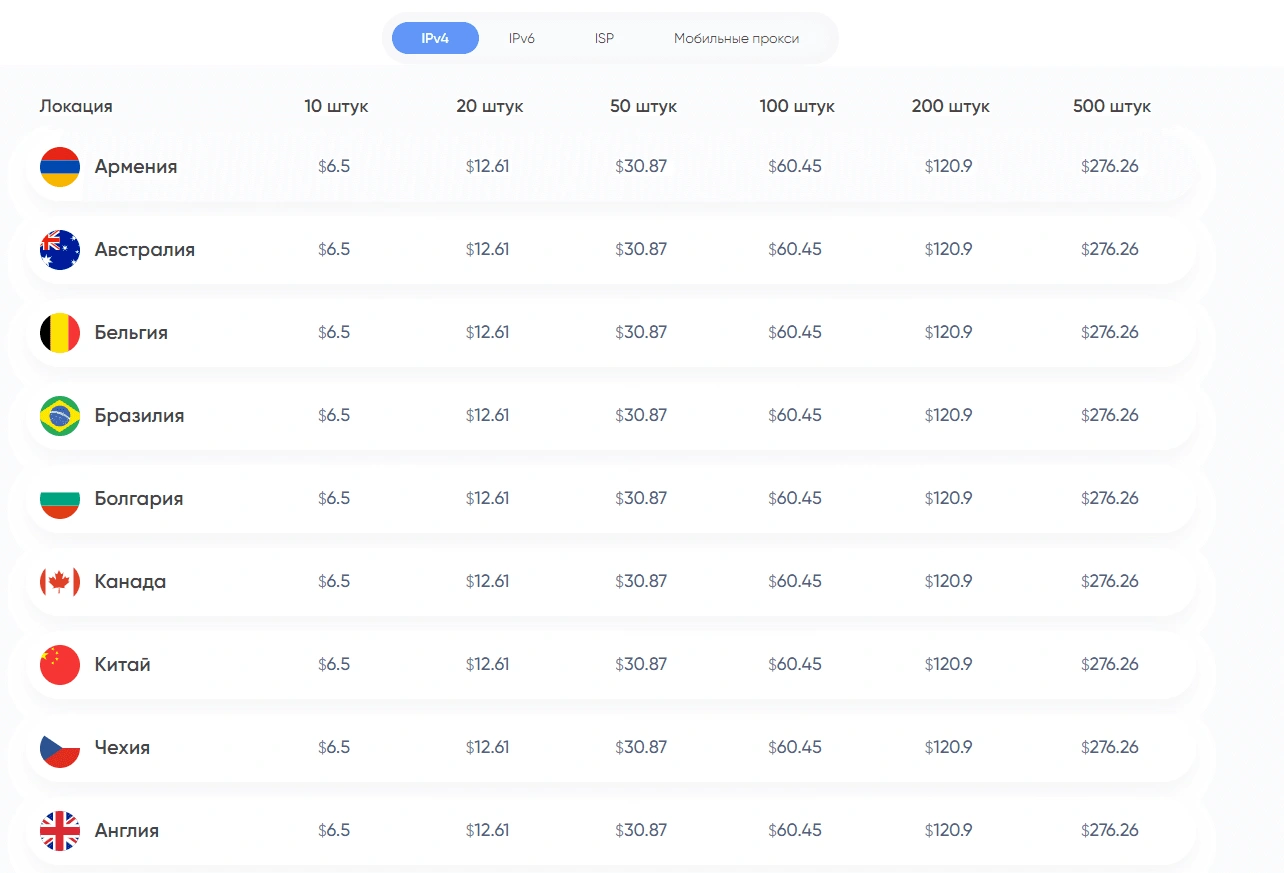This screenshot has width=1284, height=873.
Task: Click the Armenia flag icon
Action: click(x=60, y=167)
